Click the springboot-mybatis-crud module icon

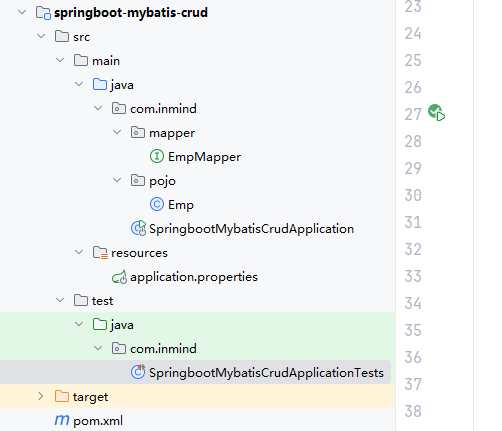[43, 13]
